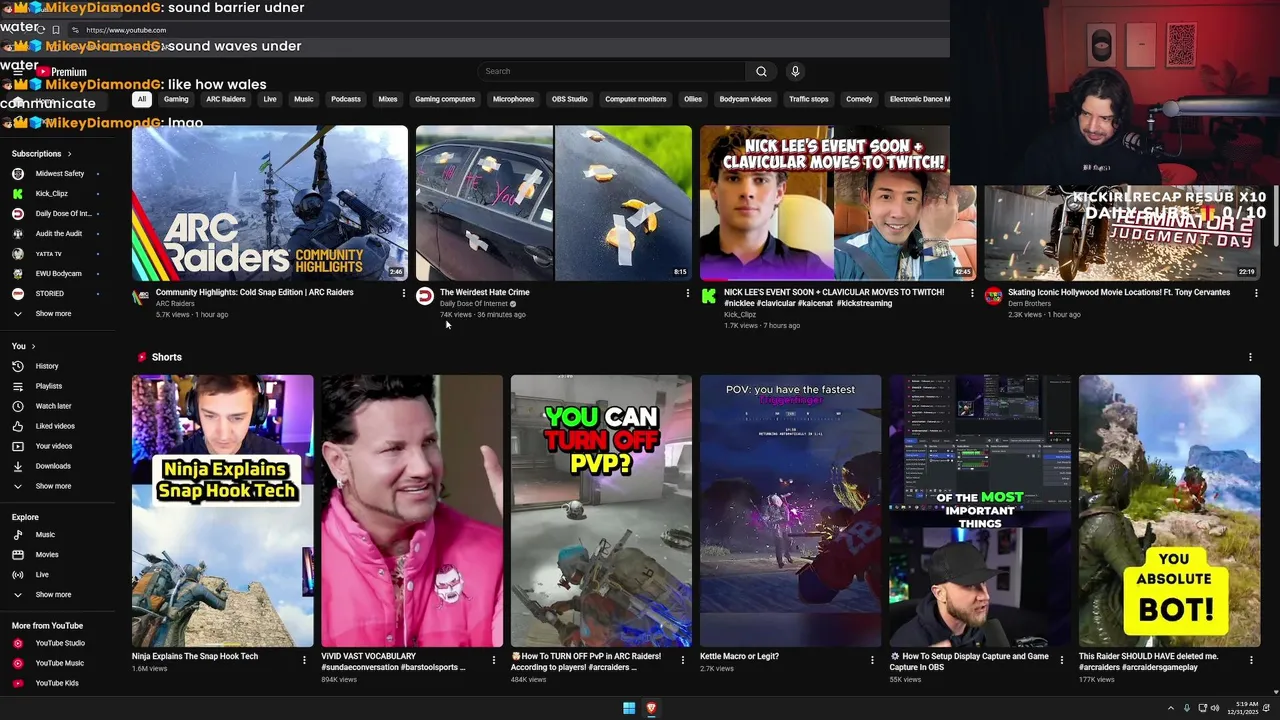The height and width of the screenshot is (720, 1280).
Task: Open the You section header
Action: click(x=23, y=346)
